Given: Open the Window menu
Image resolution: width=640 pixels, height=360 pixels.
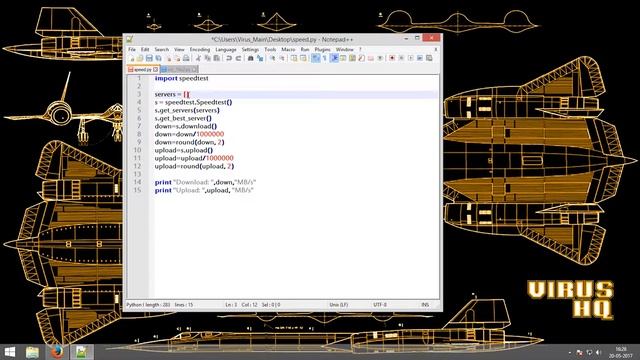Looking at the screenshot, I should point(344,49).
